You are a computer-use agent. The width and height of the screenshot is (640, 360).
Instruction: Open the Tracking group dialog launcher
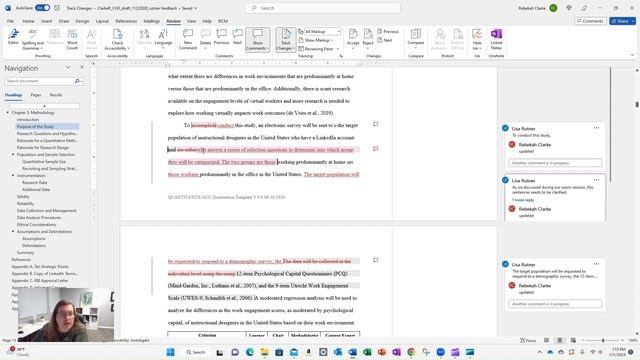pyautogui.click(x=341, y=56)
